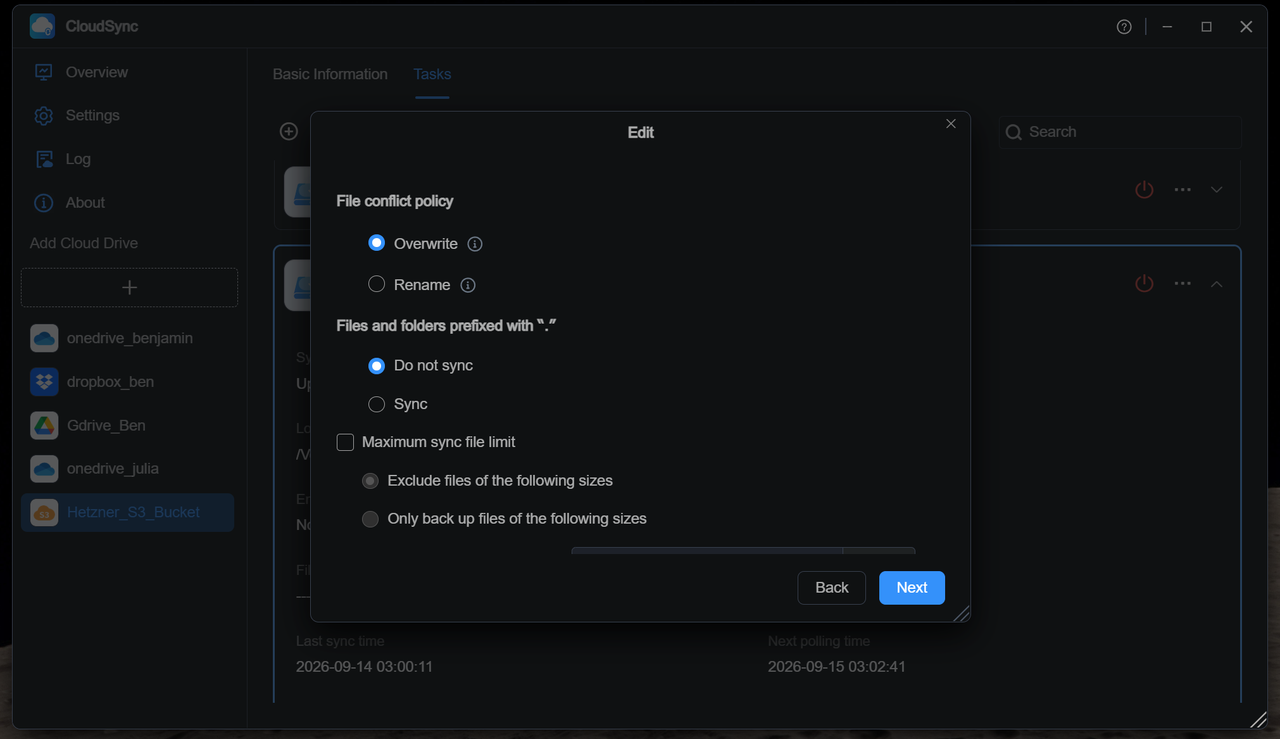The width and height of the screenshot is (1280, 739).
Task: Click the next polling time 2026-09-15 03:02:41
Action: 837,666
